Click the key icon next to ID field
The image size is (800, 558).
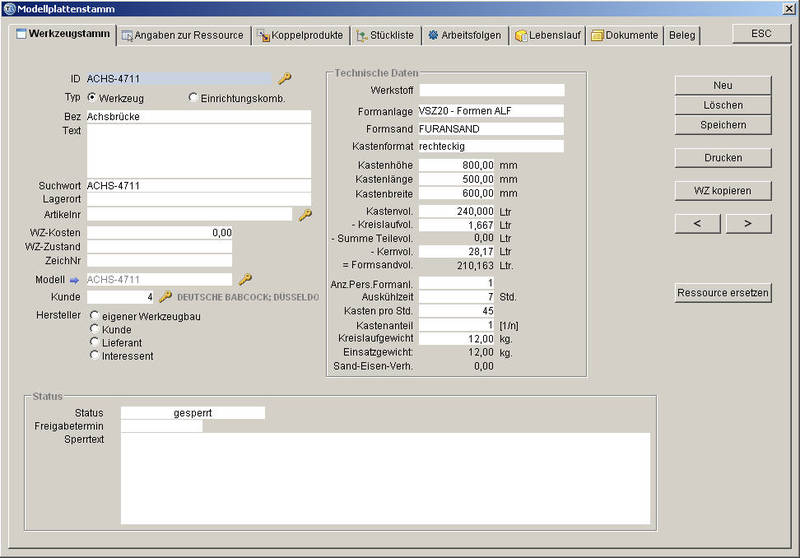(x=284, y=78)
